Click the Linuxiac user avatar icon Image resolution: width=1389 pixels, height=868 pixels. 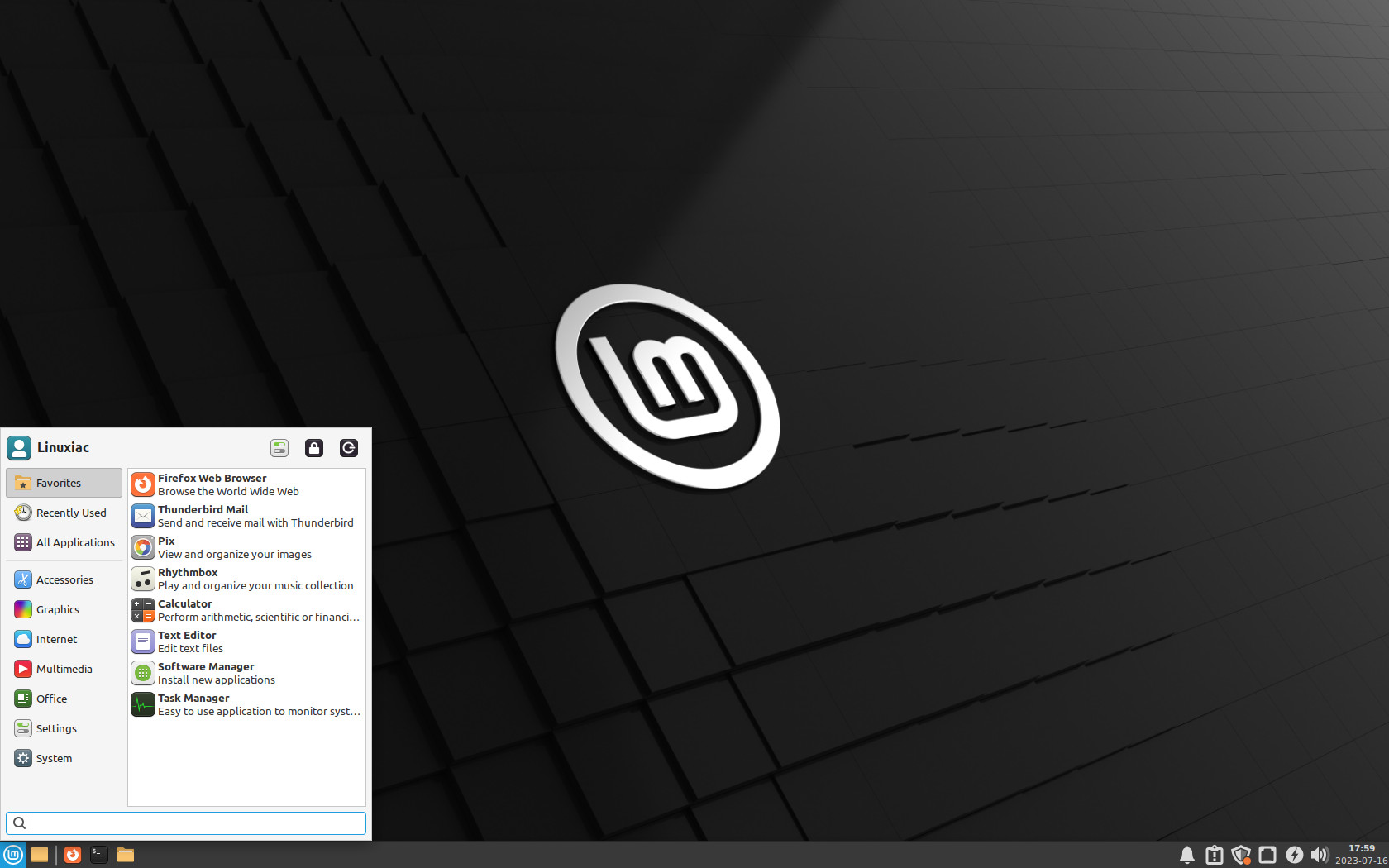tap(19, 448)
